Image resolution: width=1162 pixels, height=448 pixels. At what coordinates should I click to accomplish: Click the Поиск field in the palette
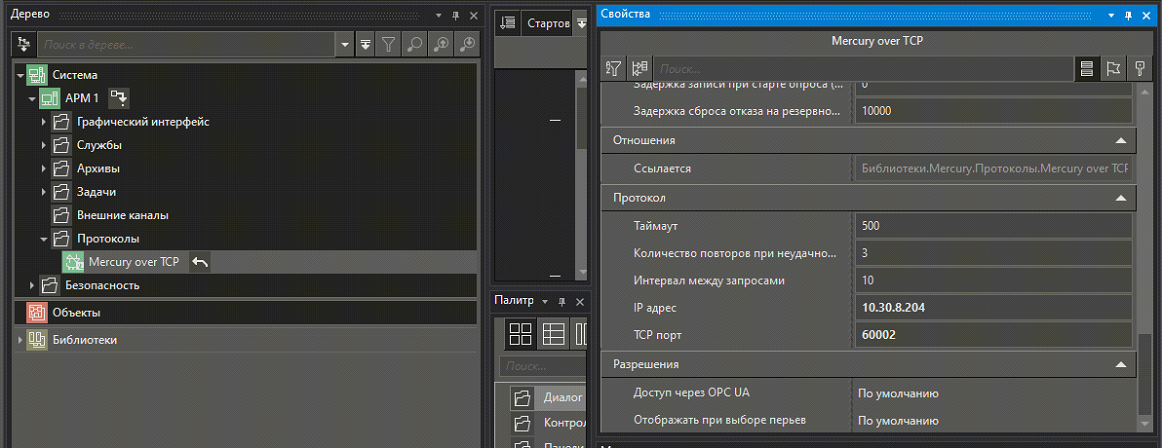[543, 366]
